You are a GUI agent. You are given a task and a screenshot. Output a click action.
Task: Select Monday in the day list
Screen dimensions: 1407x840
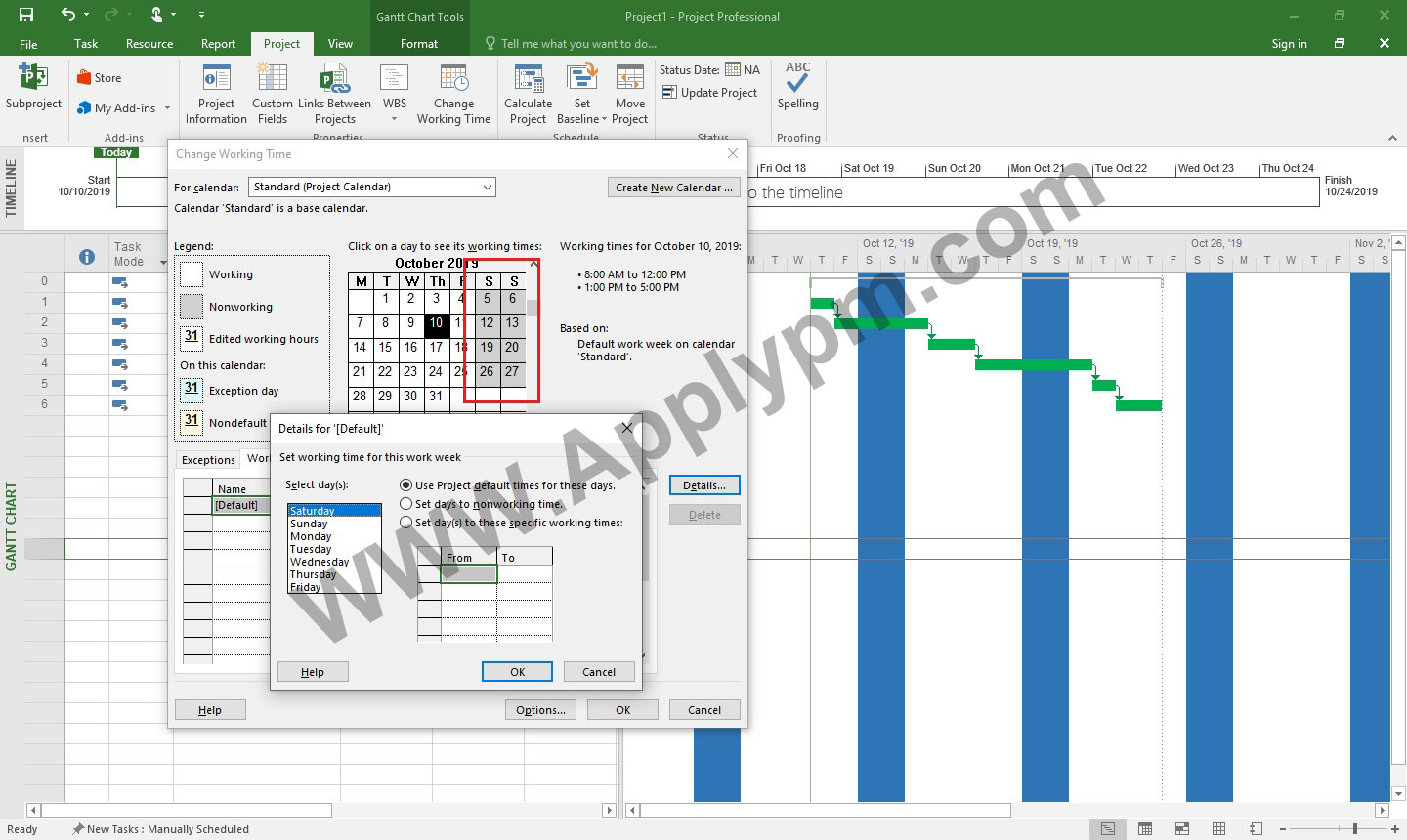tap(334, 536)
